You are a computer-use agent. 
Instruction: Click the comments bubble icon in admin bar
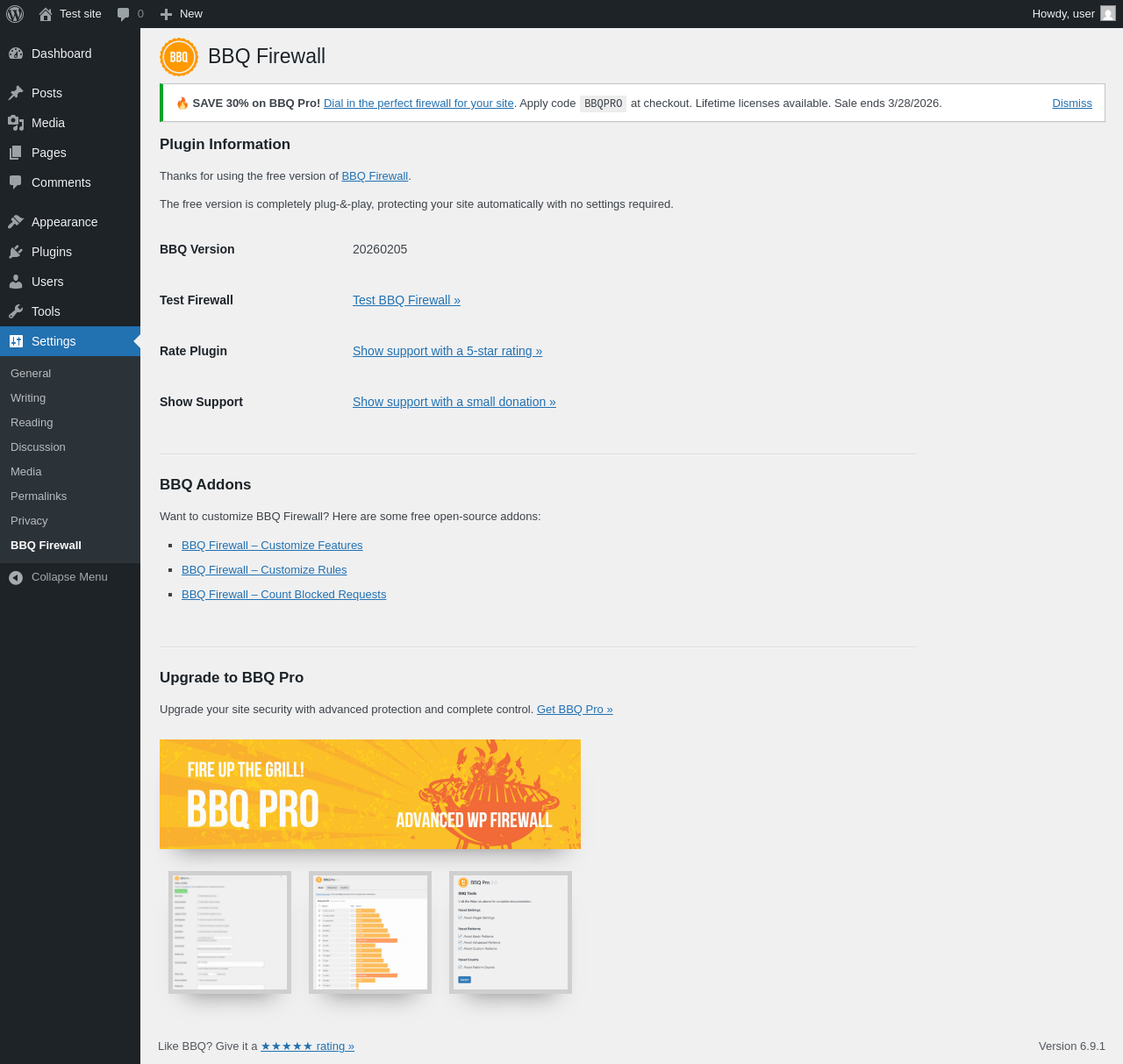pos(124,14)
